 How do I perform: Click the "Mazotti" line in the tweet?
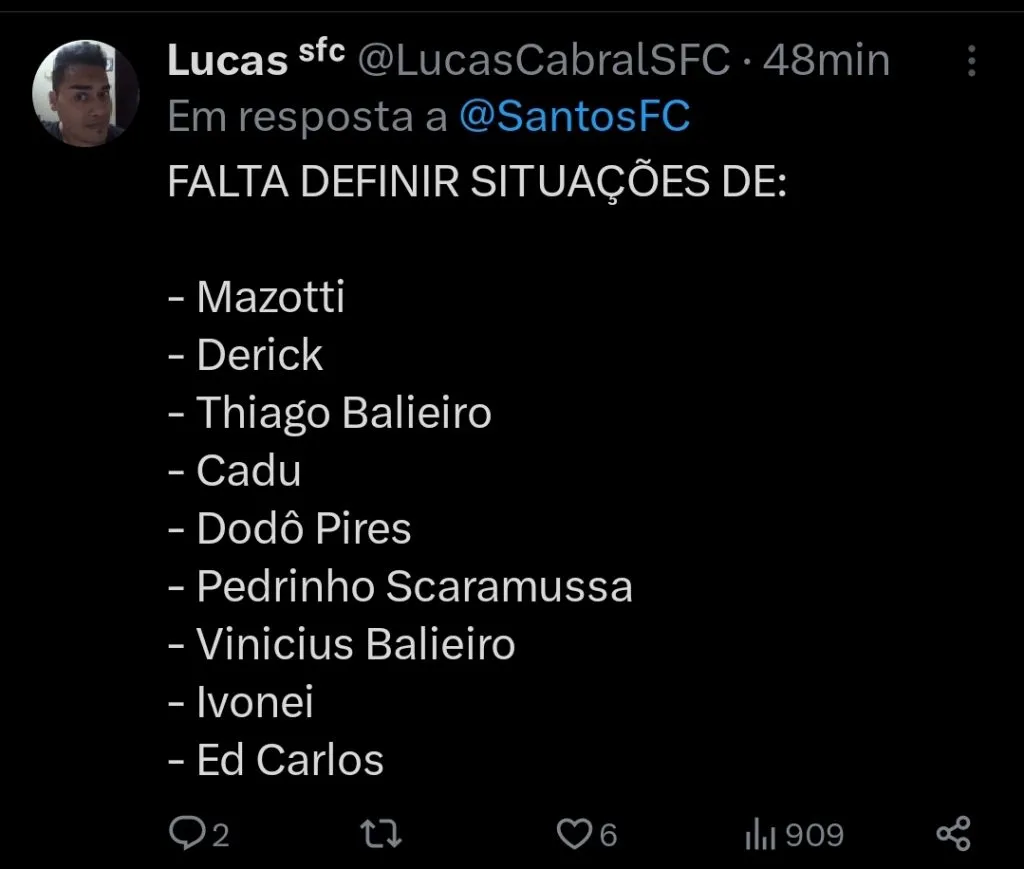(270, 297)
